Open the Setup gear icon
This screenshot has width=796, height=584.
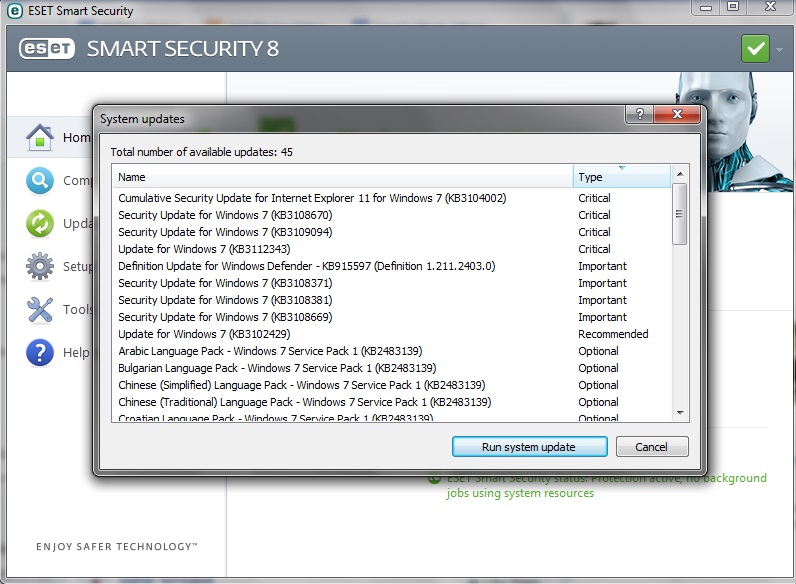[x=40, y=266]
